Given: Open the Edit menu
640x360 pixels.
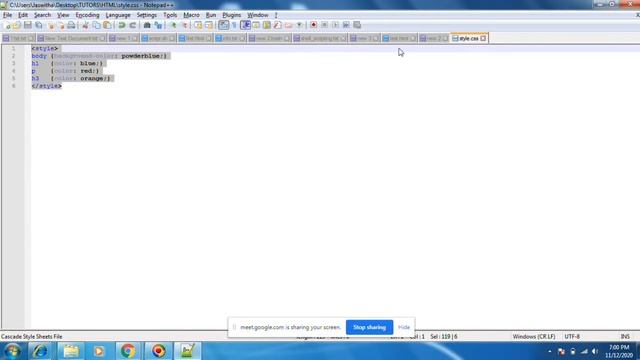Looking at the screenshot, I should point(23,15).
